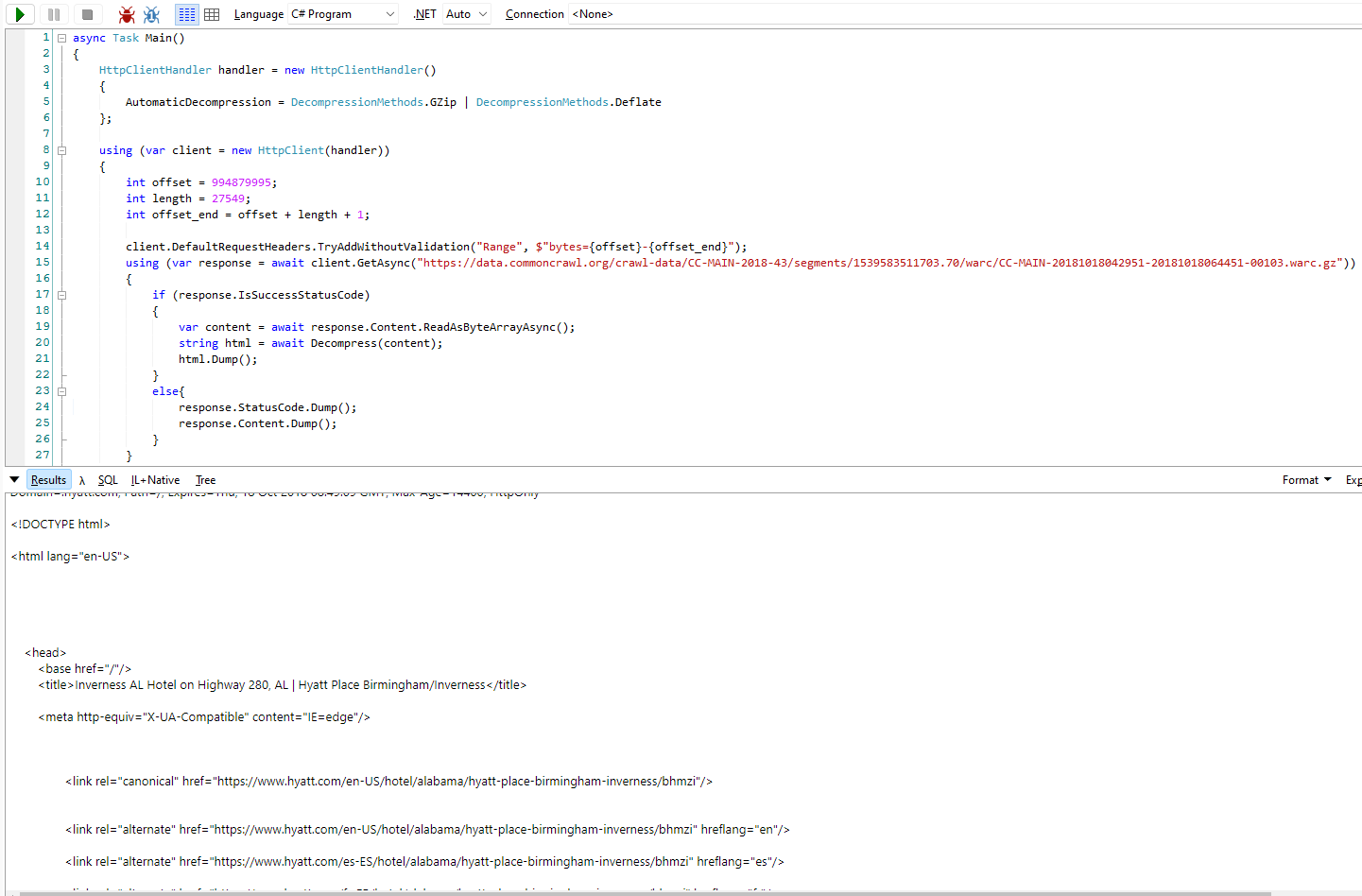
Task: Click the base href output line
Action: (x=85, y=668)
